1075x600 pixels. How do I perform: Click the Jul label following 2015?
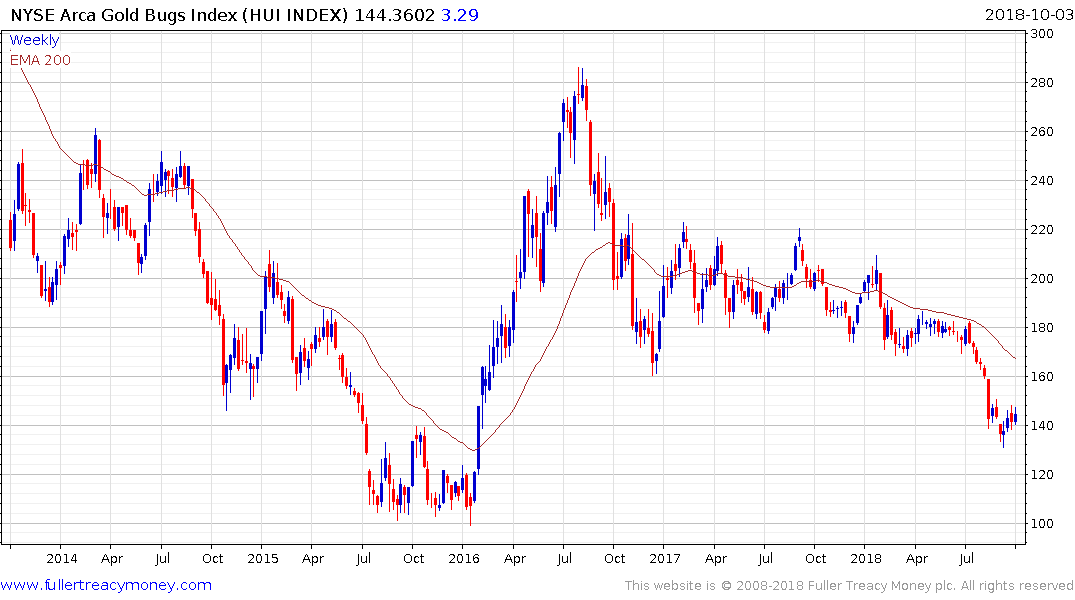coord(363,558)
